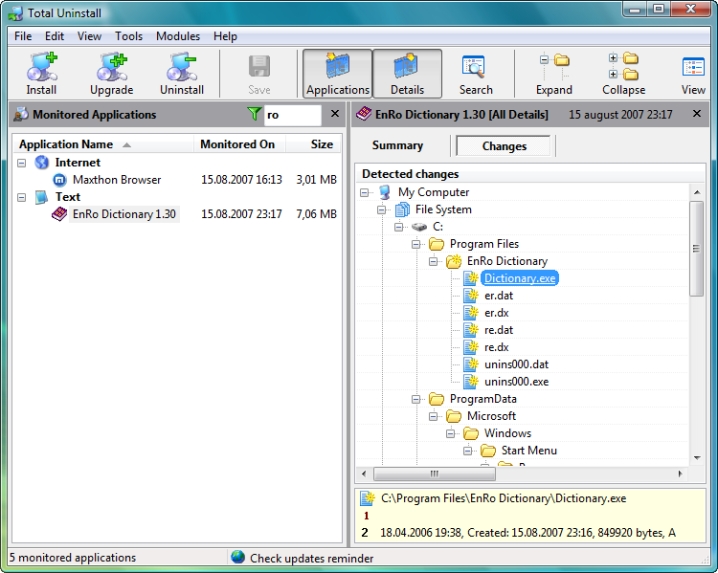Click the filter text field containing 'ro'

(294, 115)
